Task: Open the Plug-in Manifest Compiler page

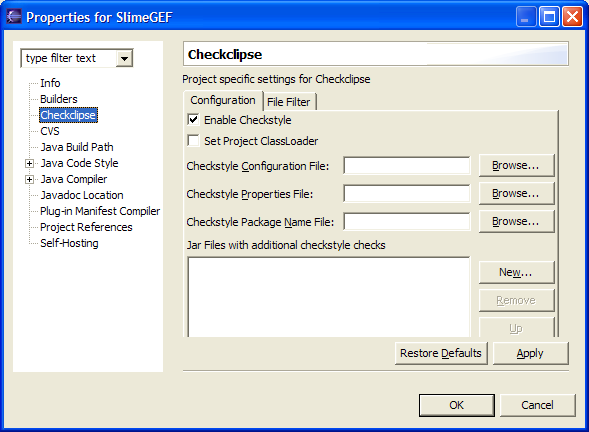Action: (100, 211)
